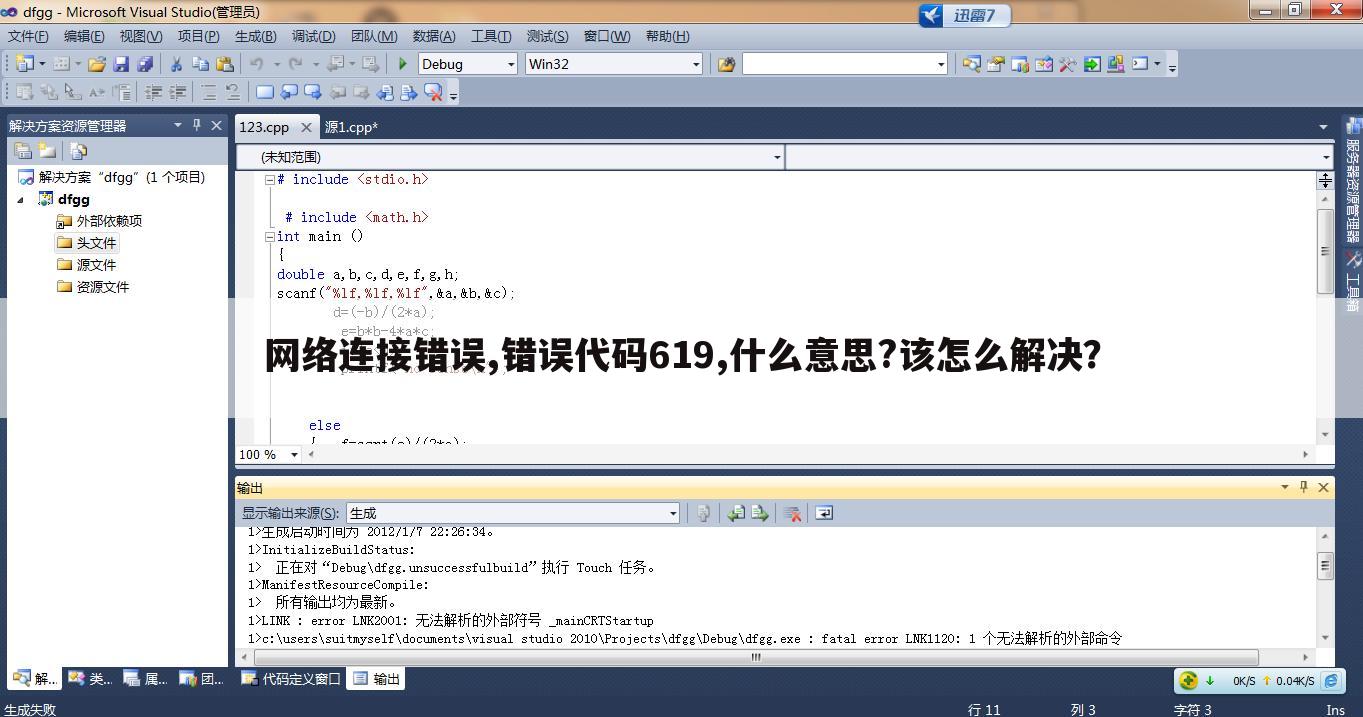Viewport: 1363px width, 717px height.
Task: Click the Open File folder icon
Action: click(97, 64)
